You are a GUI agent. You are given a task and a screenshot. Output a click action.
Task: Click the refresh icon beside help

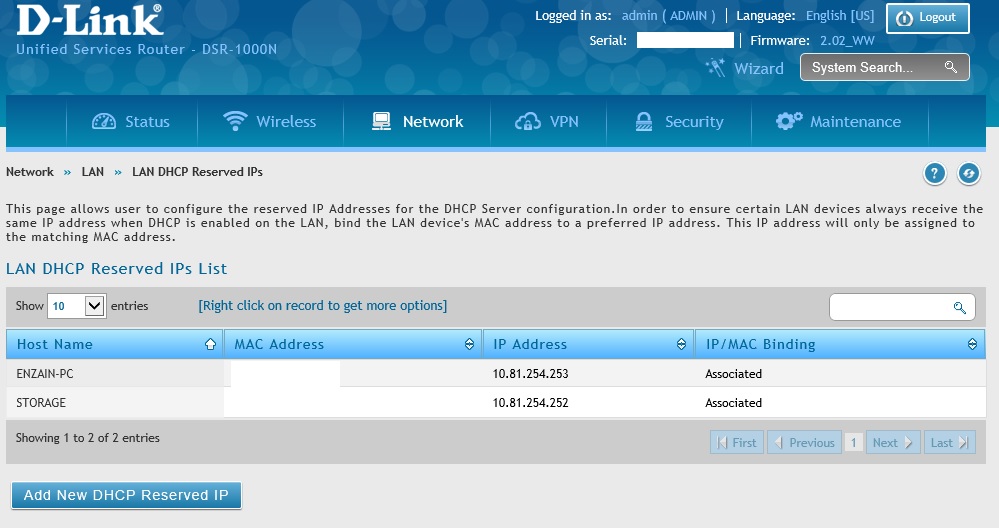(968, 174)
